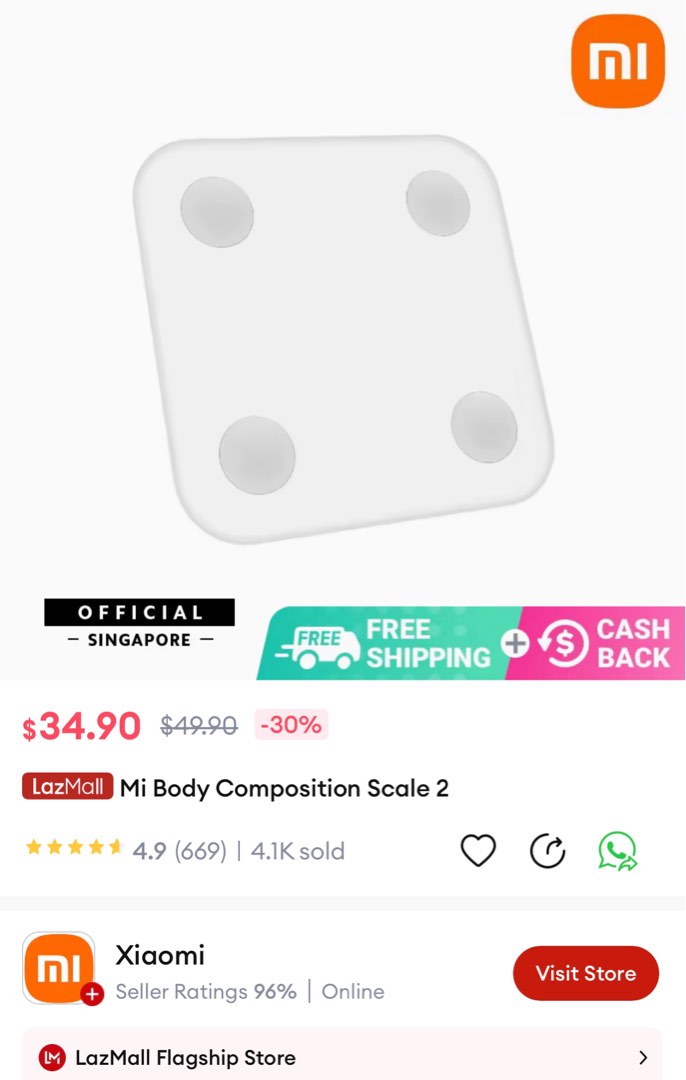Share the product via the share icon

[x=547, y=850]
